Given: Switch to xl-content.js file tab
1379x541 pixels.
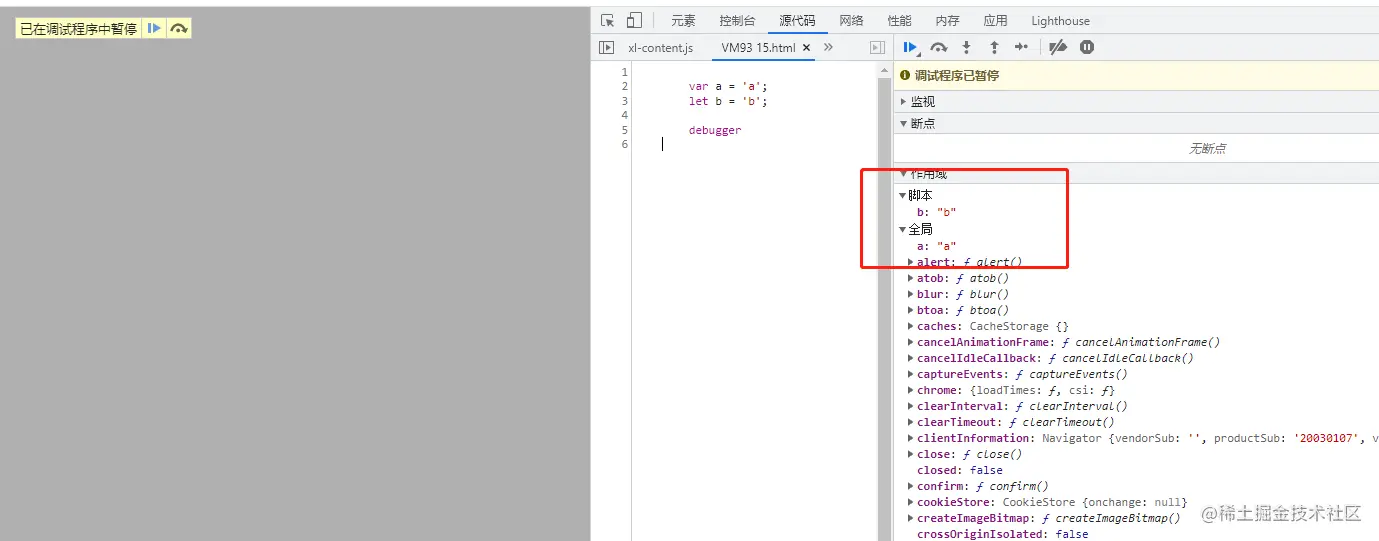Looking at the screenshot, I should click(x=660, y=48).
